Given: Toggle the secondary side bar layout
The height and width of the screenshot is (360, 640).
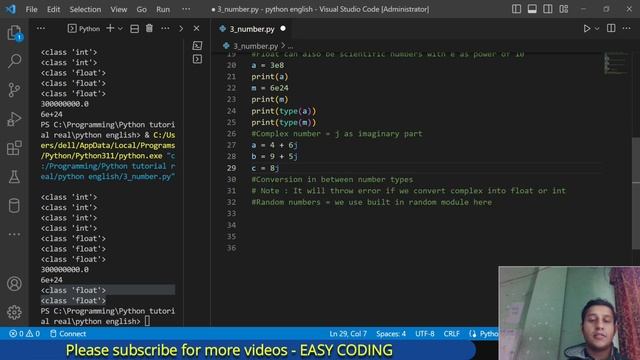Looking at the screenshot, I should [548, 9].
